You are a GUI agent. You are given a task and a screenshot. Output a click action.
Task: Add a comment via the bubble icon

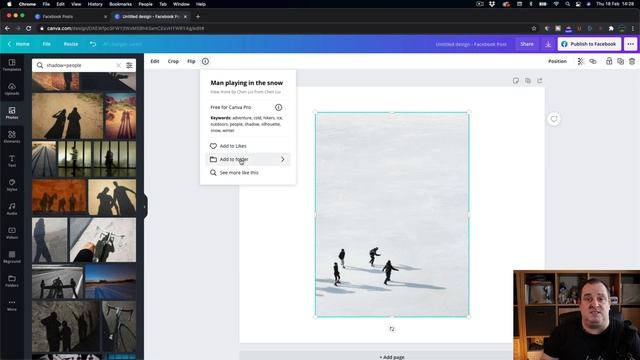click(554, 119)
